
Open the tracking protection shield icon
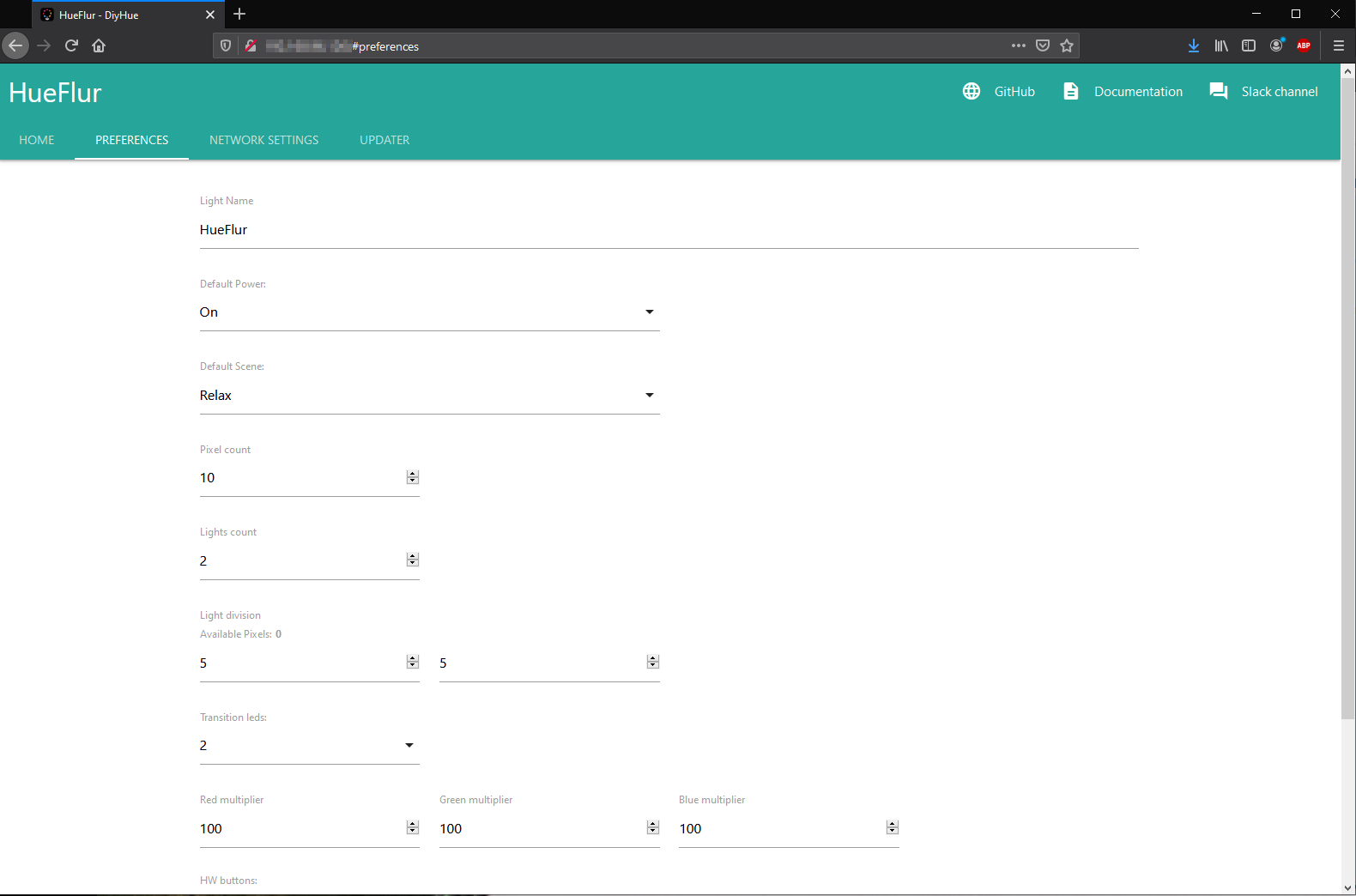[x=226, y=45]
